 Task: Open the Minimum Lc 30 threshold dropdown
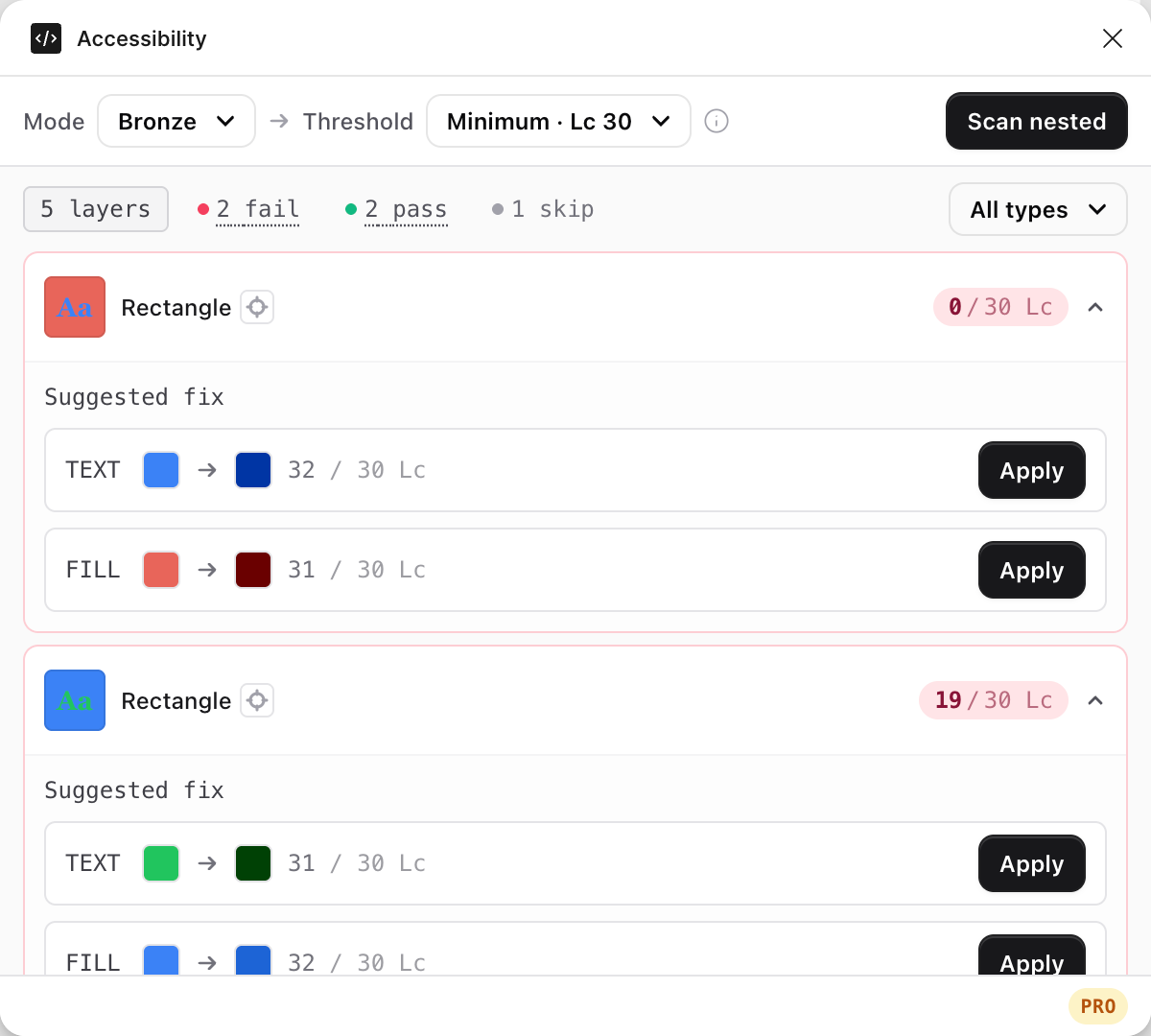coord(558,121)
